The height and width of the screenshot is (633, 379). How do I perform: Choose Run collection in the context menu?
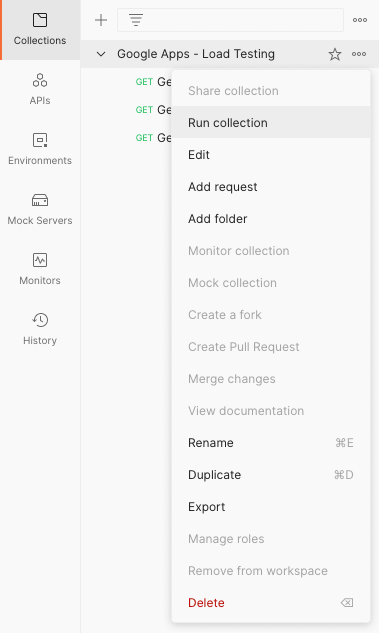[271, 123]
